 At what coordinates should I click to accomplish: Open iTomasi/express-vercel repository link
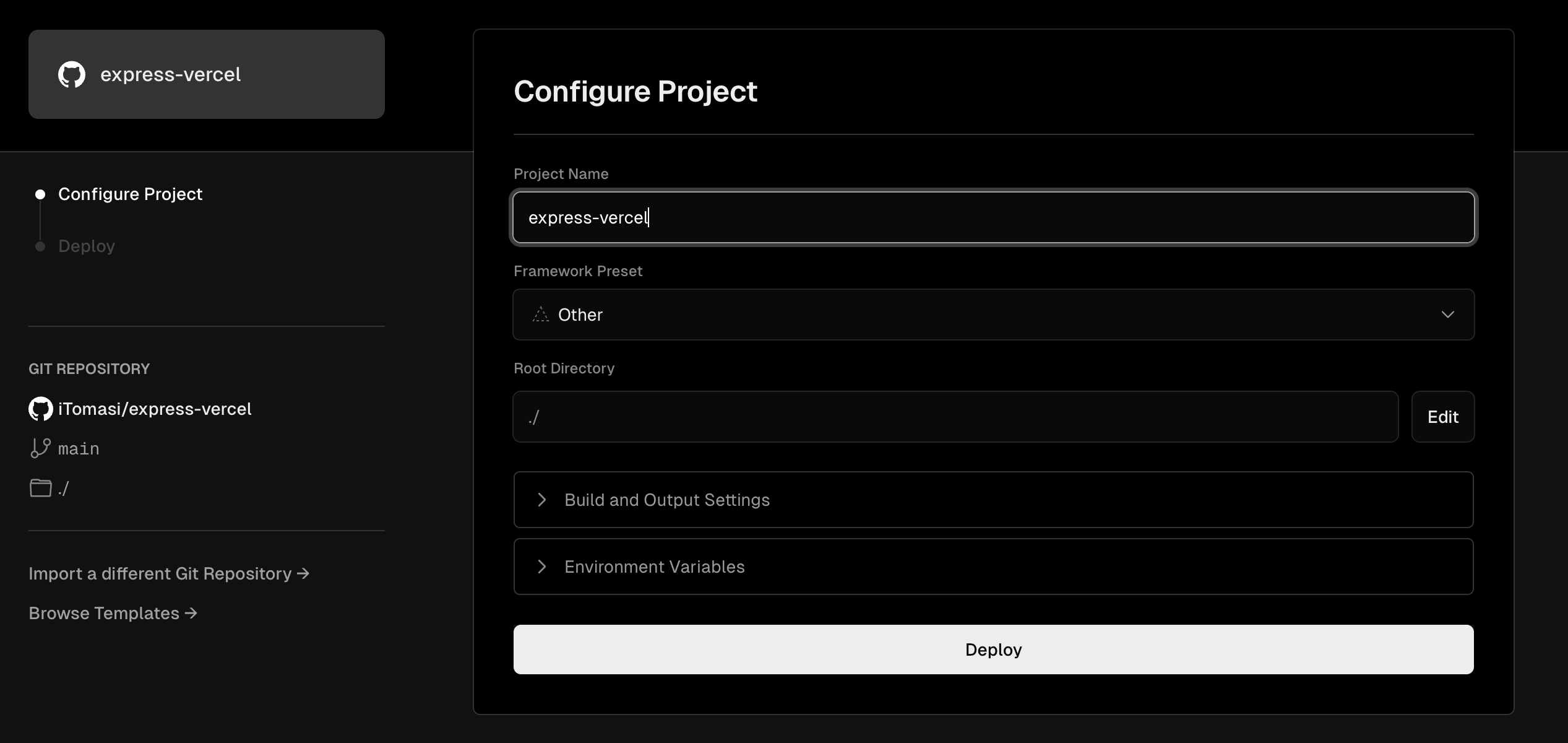point(155,409)
